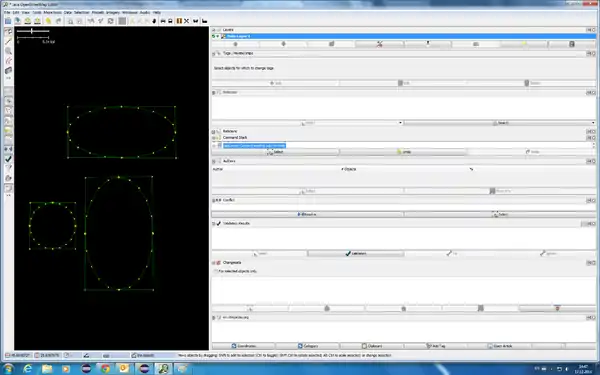Click the Redo arrow in the main toolbar

click(59, 21)
